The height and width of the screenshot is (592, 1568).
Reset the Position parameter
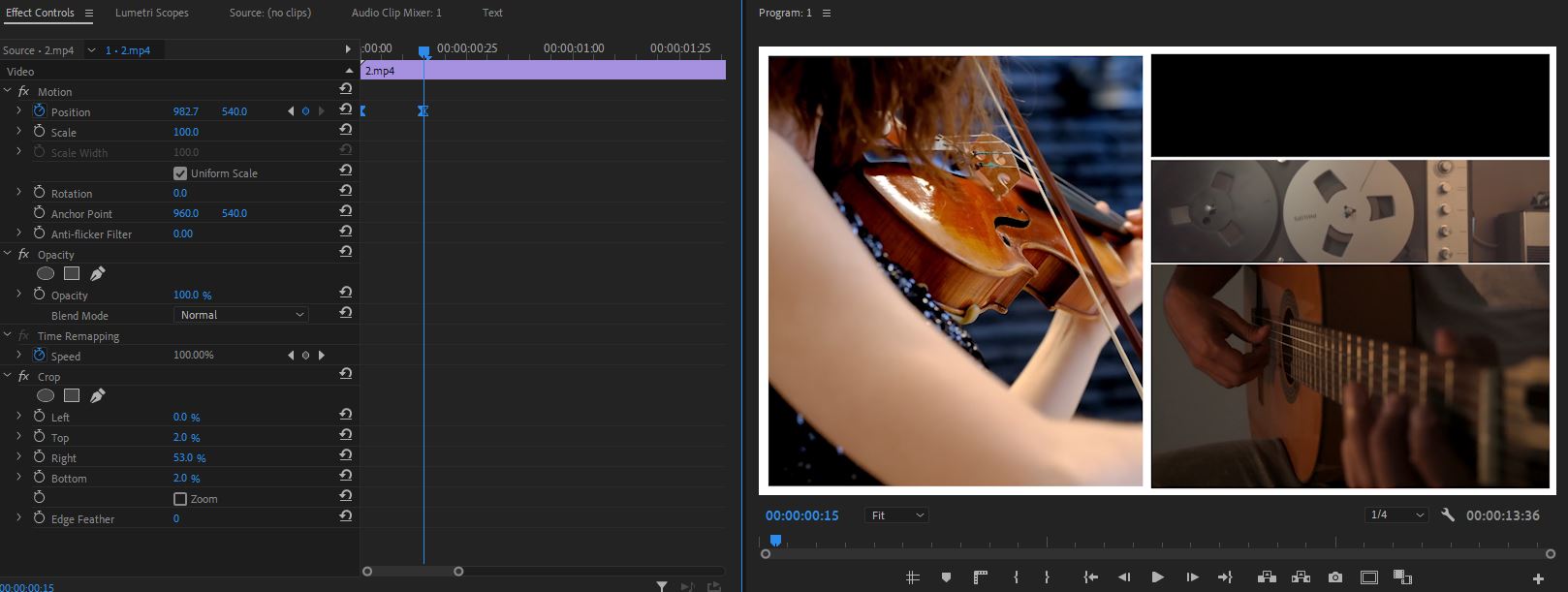(345, 109)
